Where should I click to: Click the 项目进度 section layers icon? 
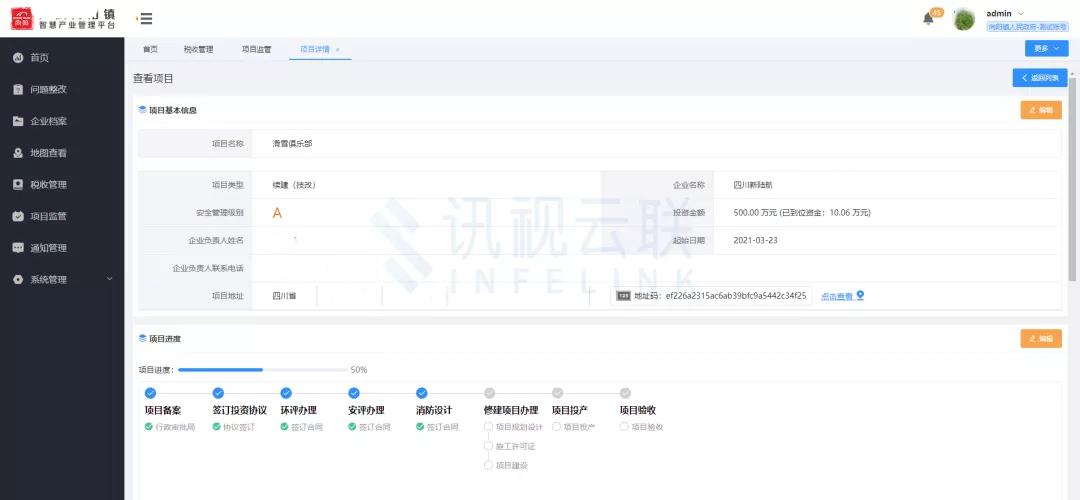pos(143,339)
